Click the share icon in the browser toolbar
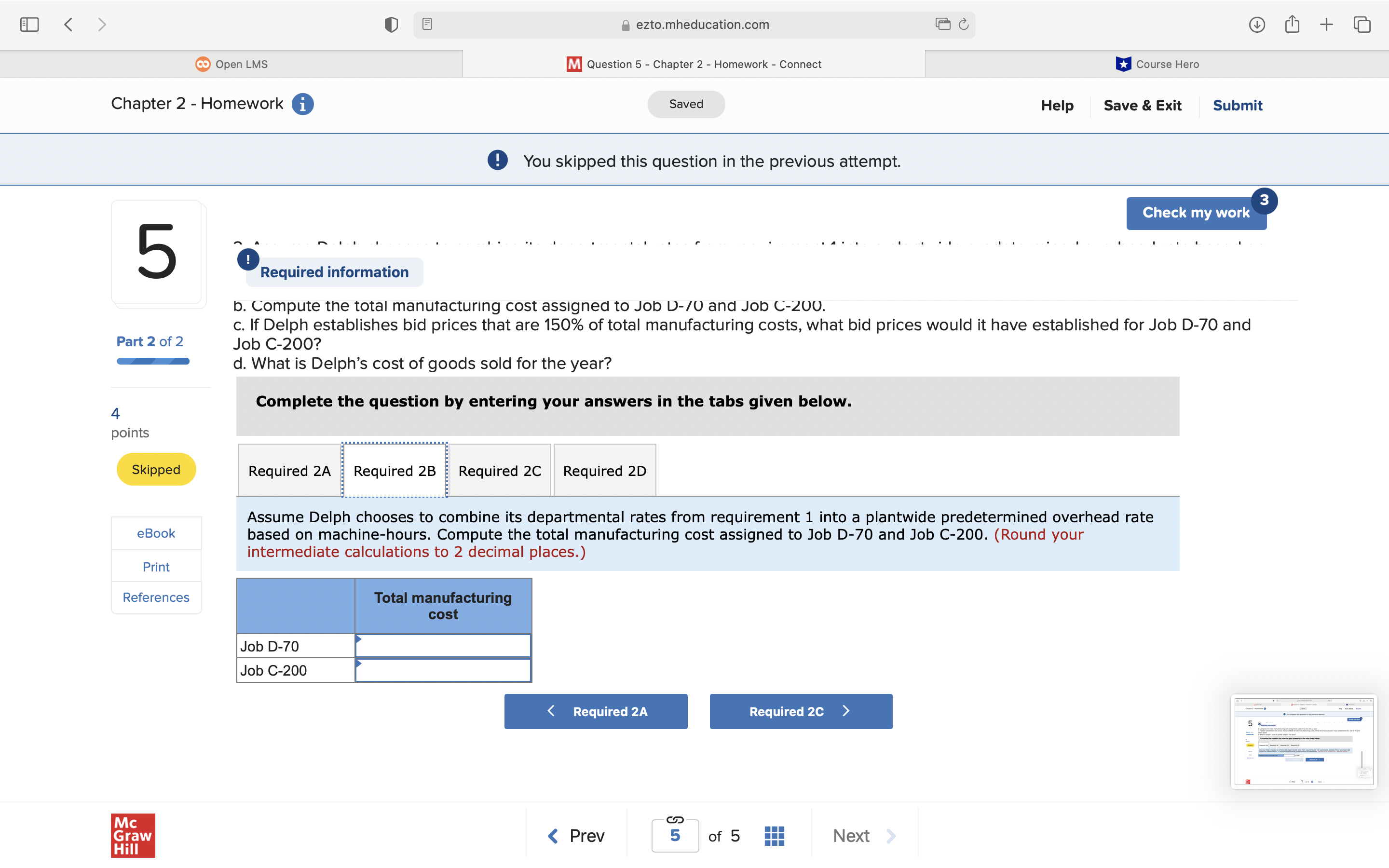1389x868 pixels. (1292, 24)
